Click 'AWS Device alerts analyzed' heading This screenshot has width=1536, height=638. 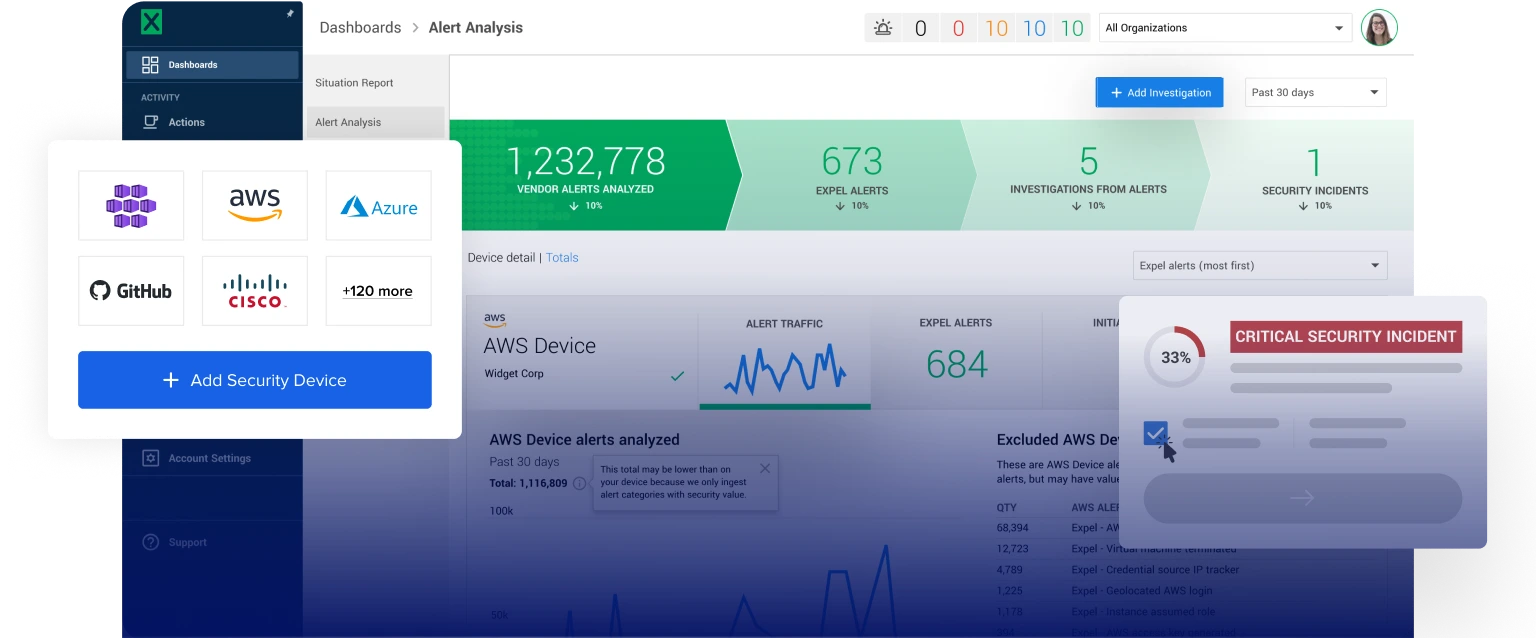(x=584, y=439)
